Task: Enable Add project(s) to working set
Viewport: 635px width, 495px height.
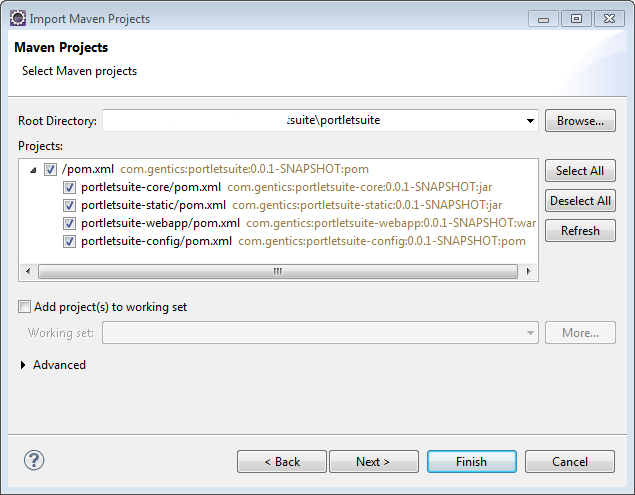Action: tap(24, 307)
